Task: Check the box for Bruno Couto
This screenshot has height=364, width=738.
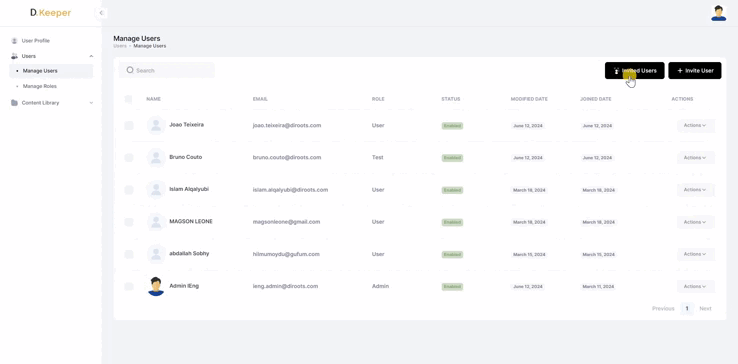Action: coord(128,158)
